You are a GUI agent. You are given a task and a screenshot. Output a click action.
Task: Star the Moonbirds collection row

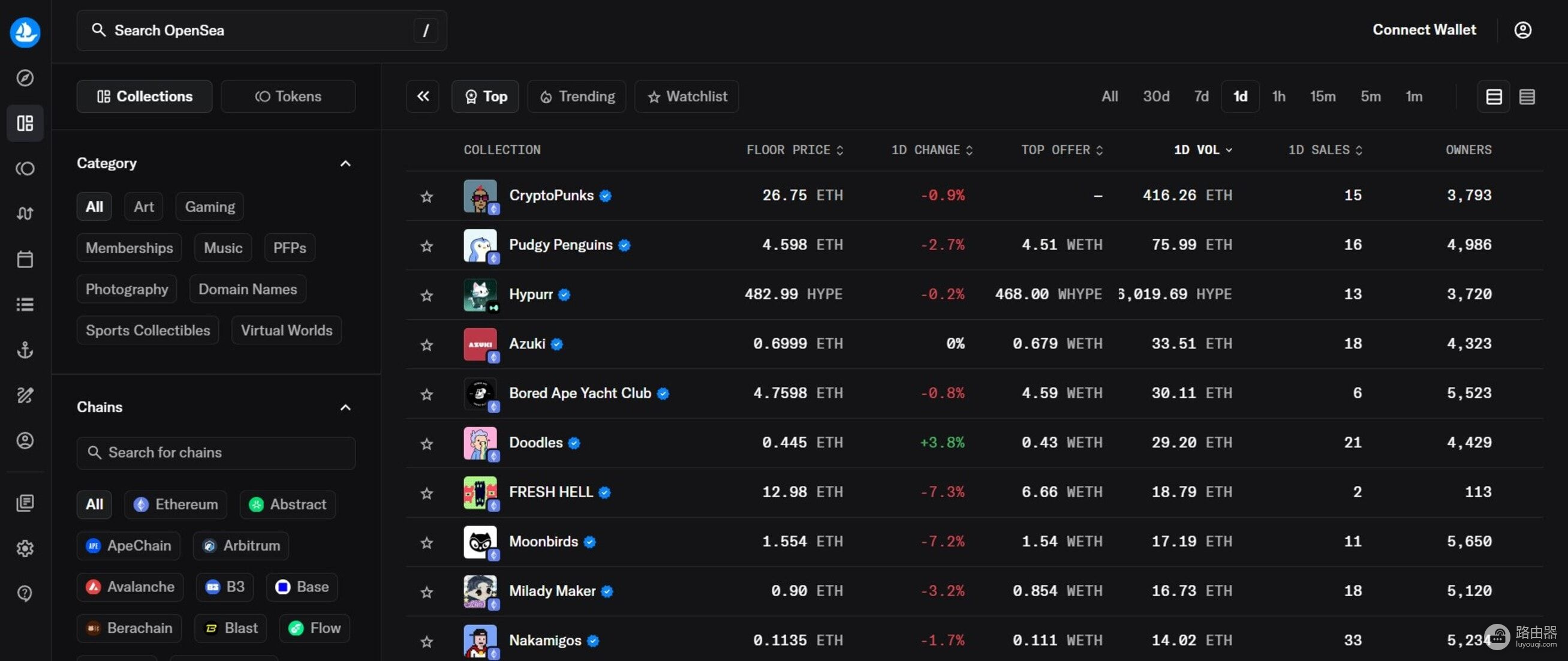[427, 542]
